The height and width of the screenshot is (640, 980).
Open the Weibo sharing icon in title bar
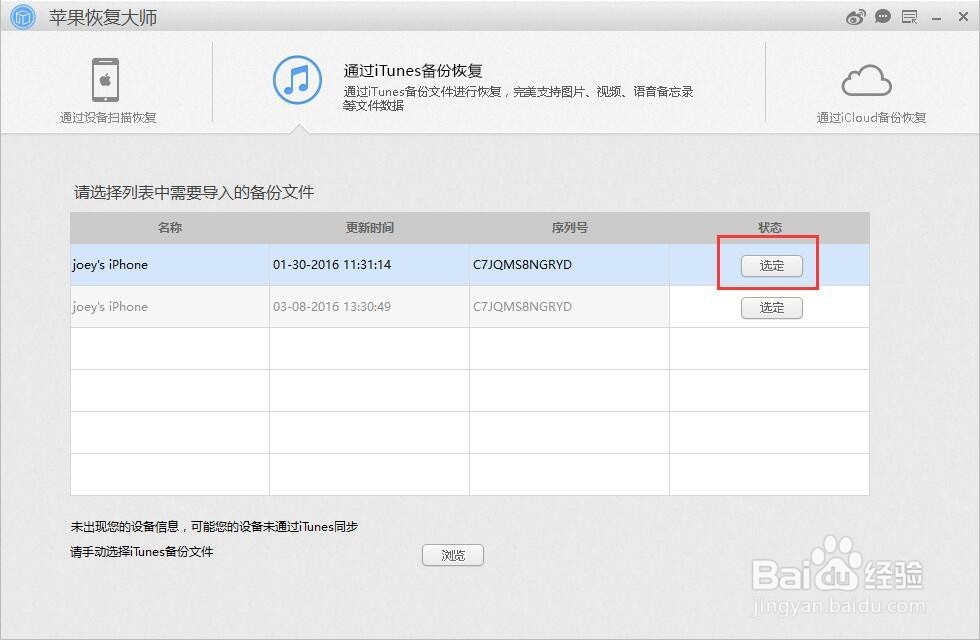click(x=855, y=17)
